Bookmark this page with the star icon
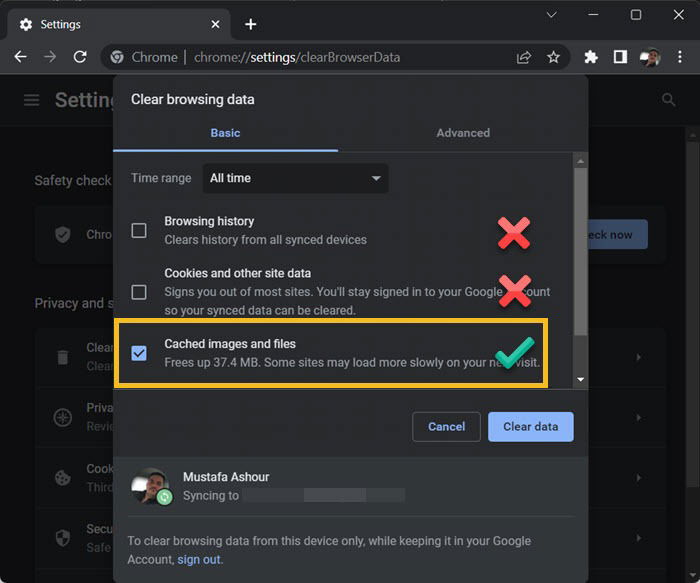The width and height of the screenshot is (700, 583). coord(553,57)
